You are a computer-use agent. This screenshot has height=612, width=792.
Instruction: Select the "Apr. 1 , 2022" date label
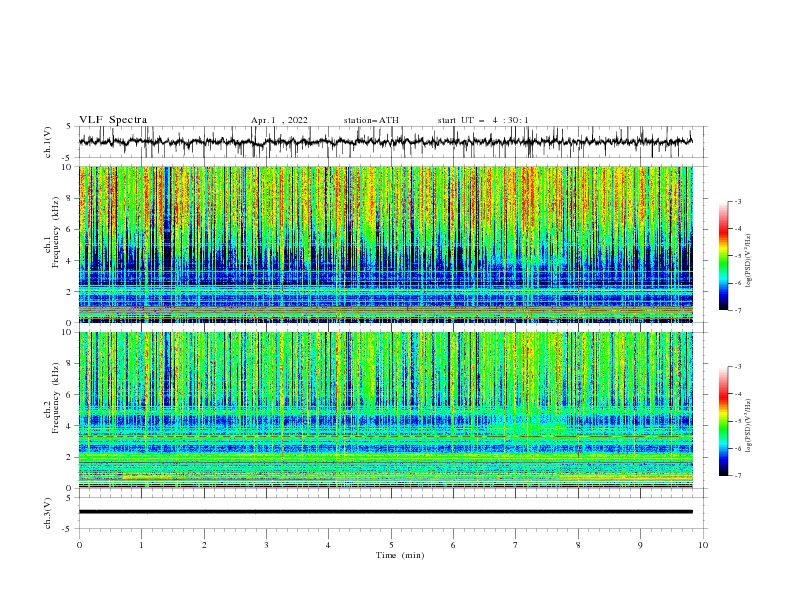point(279,120)
